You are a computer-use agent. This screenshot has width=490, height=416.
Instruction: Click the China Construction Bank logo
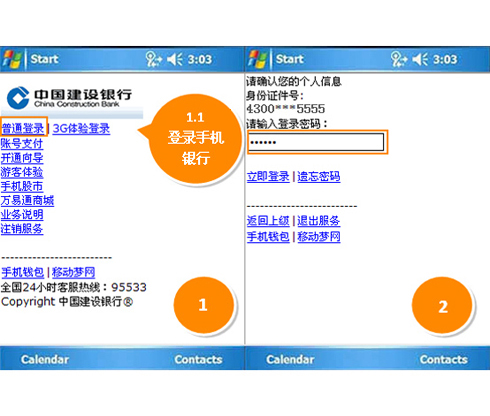(x=69, y=98)
